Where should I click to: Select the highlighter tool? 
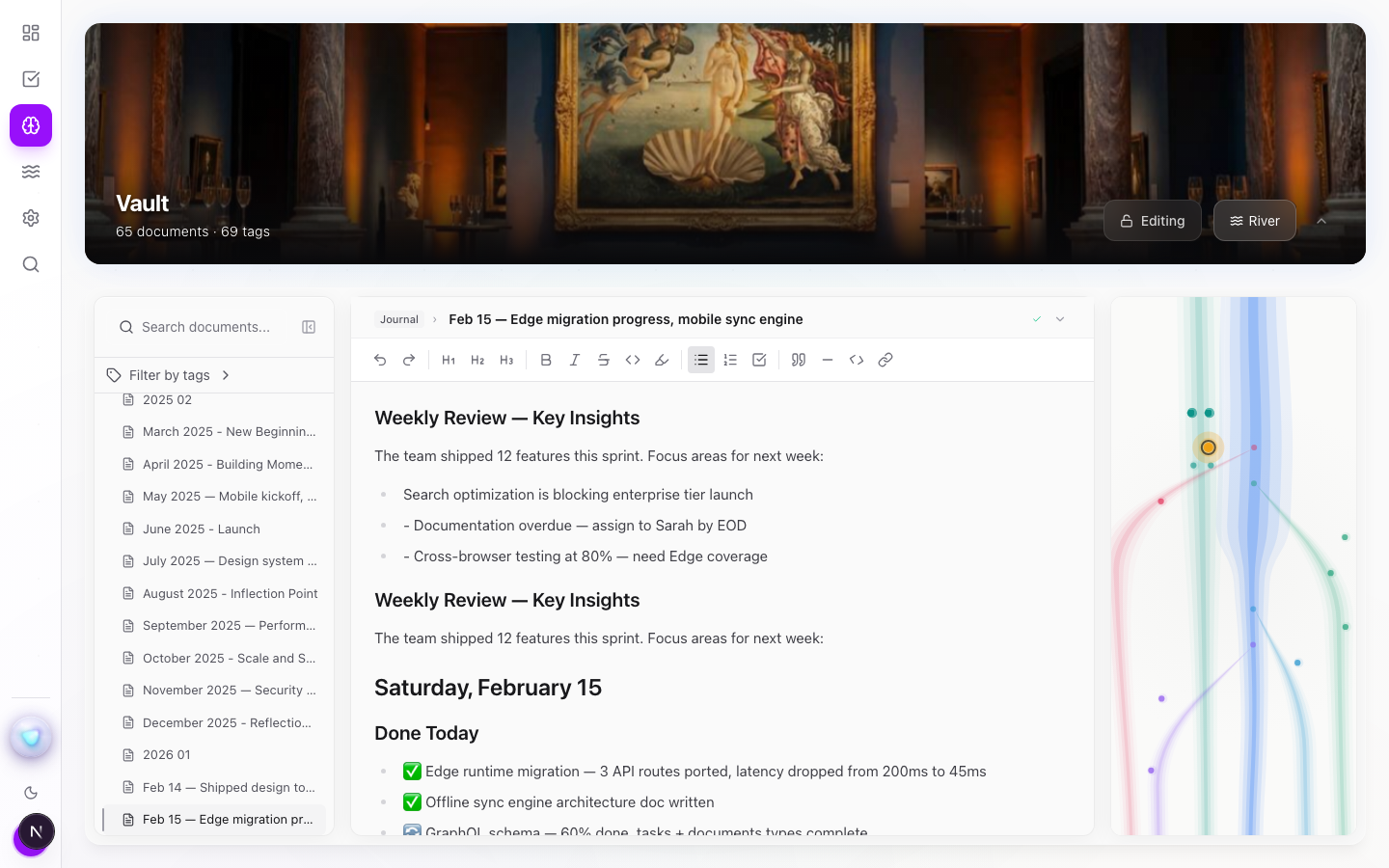click(x=662, y=360)
